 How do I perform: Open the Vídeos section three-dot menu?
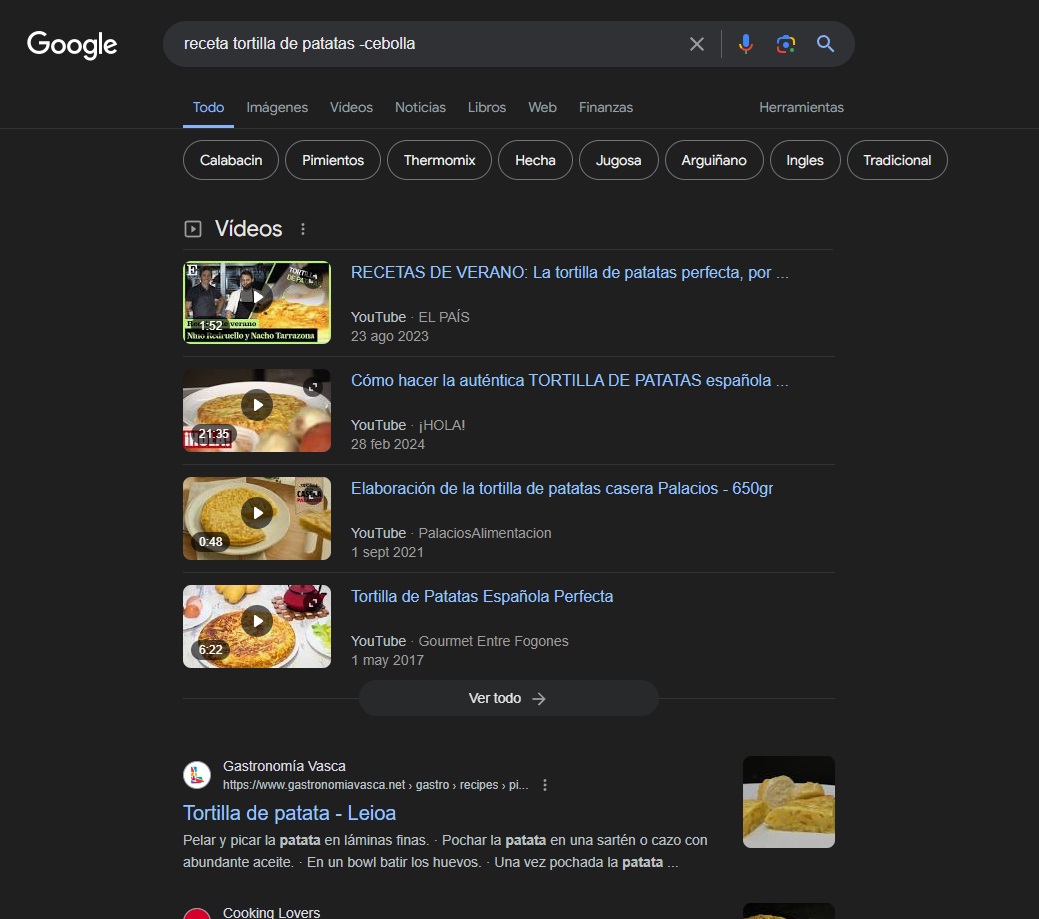pos(303,229)
